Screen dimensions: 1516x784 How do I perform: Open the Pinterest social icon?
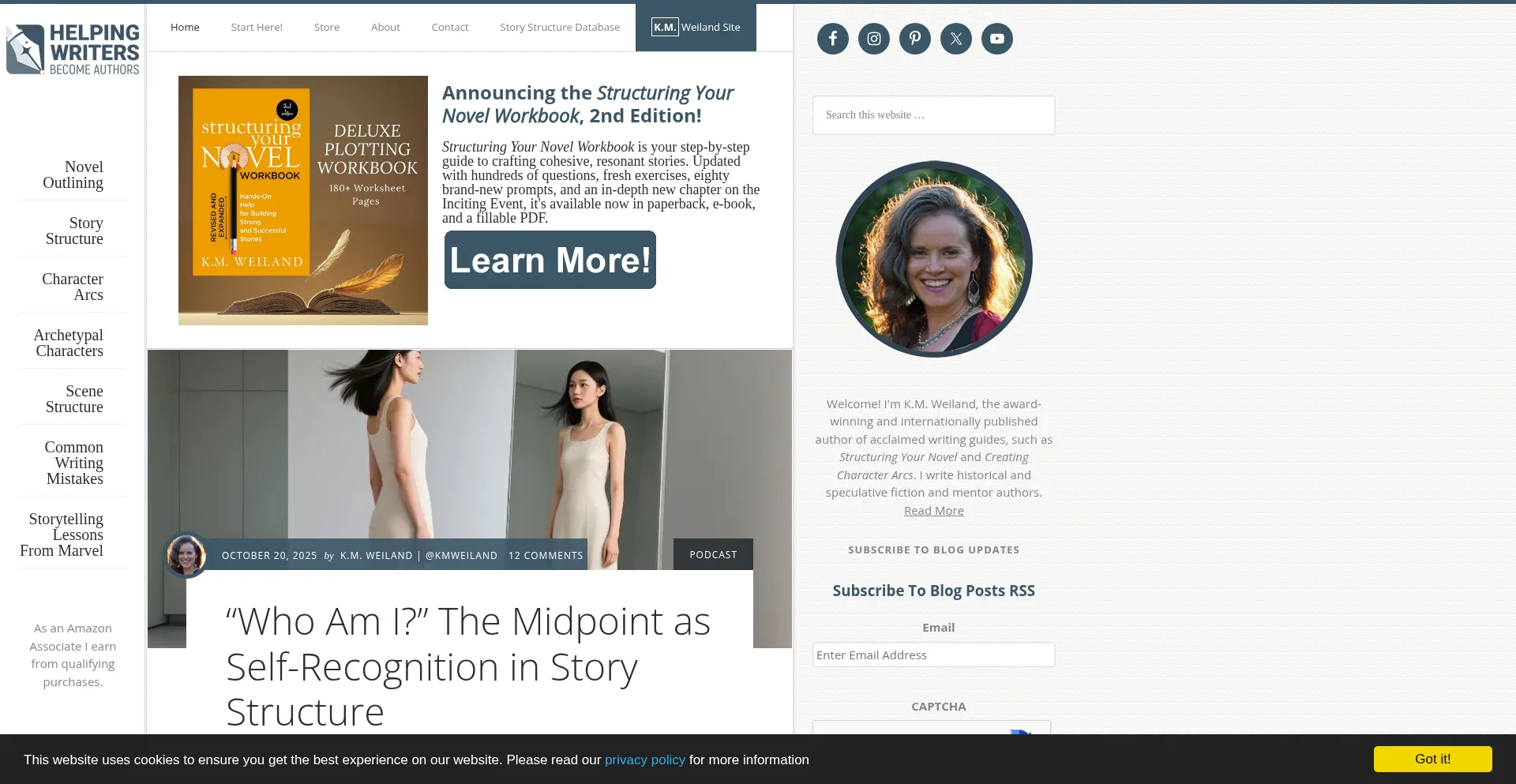click(914, 39)
